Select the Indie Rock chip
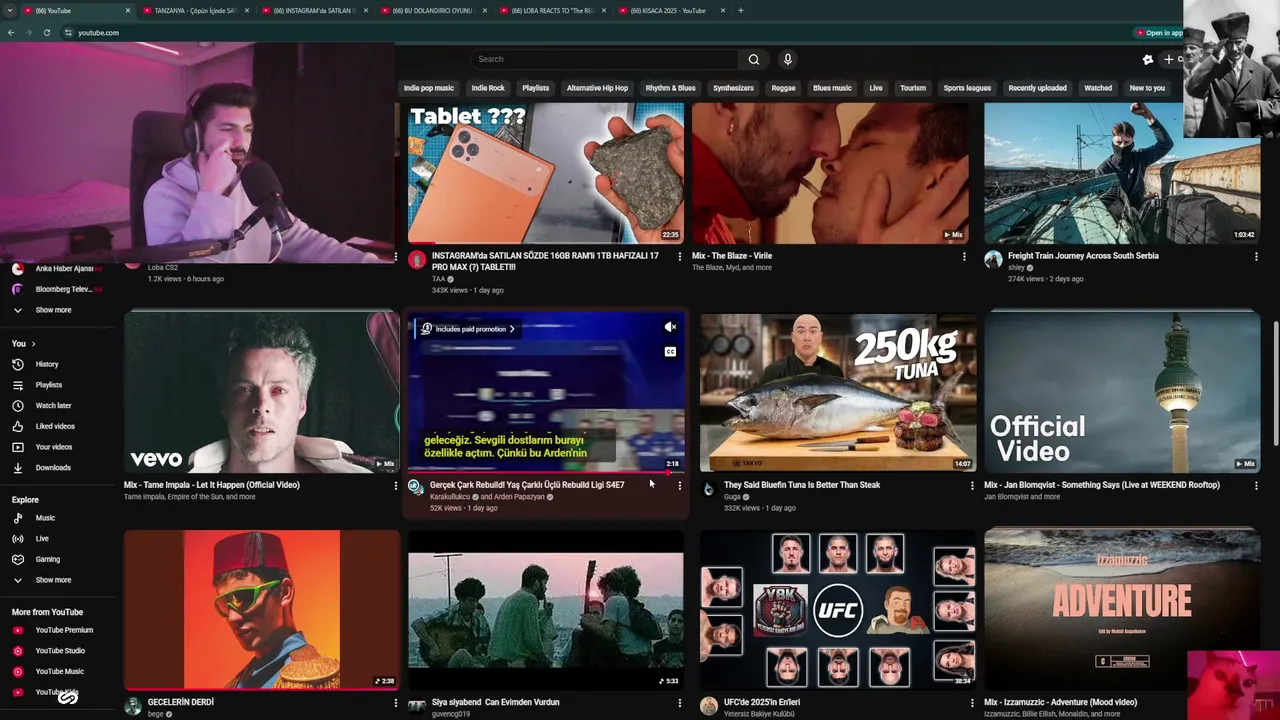The height and width of the screenshot is (720, 1280). pyautogui.click(x=488, y=88)
